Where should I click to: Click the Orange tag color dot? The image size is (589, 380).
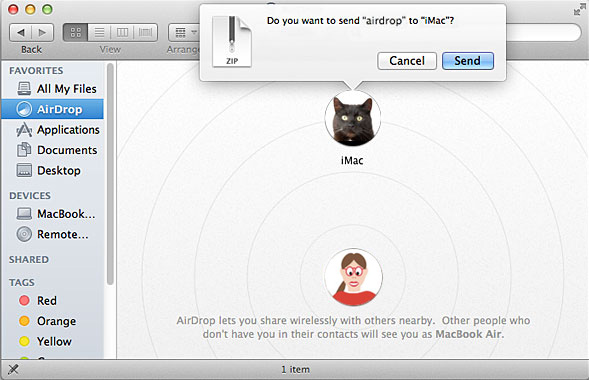click(24, 321)
